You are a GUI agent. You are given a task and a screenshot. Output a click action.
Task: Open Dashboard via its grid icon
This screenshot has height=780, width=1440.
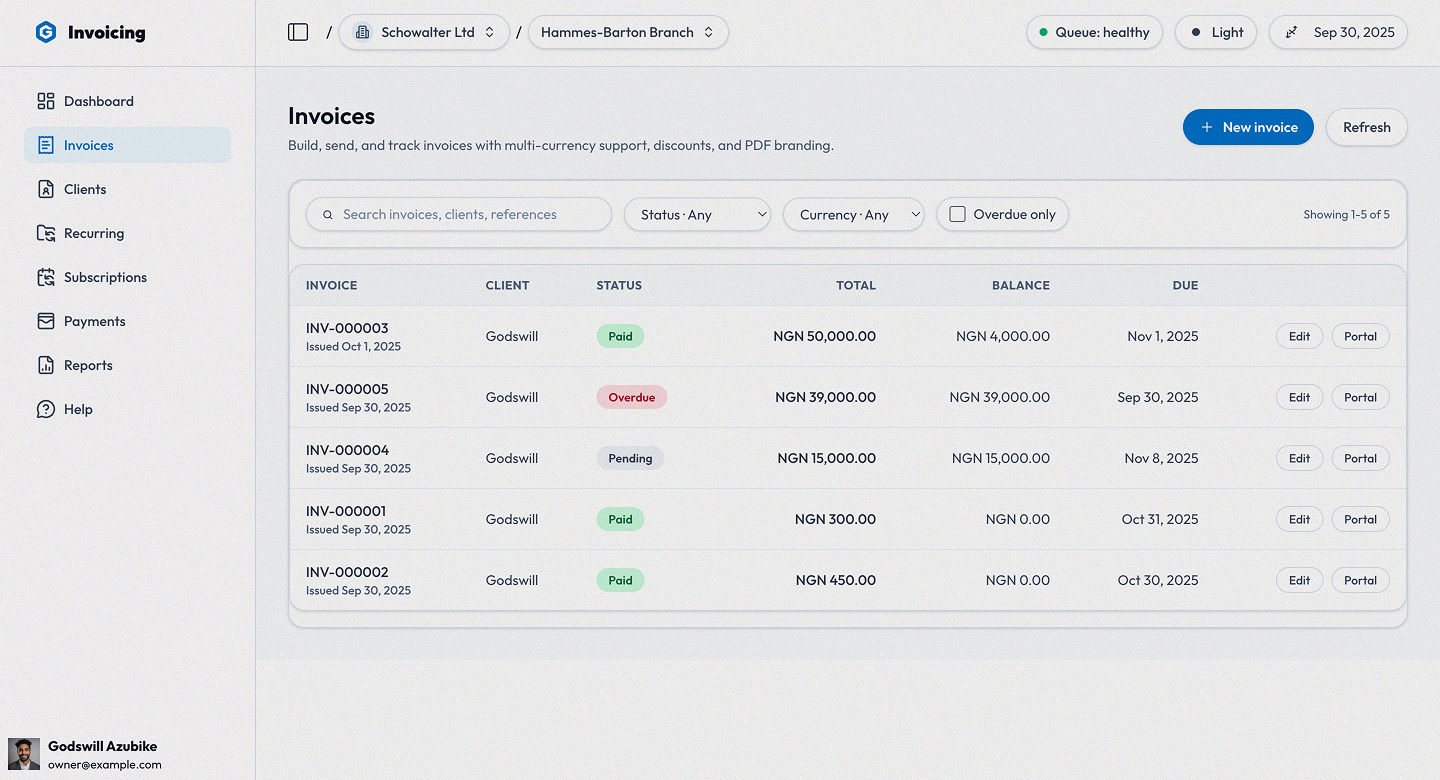click(x=46, y=101)
